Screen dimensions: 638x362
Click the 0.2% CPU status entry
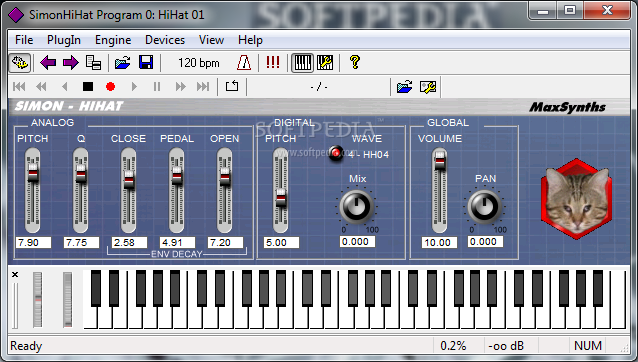(453, 346)
